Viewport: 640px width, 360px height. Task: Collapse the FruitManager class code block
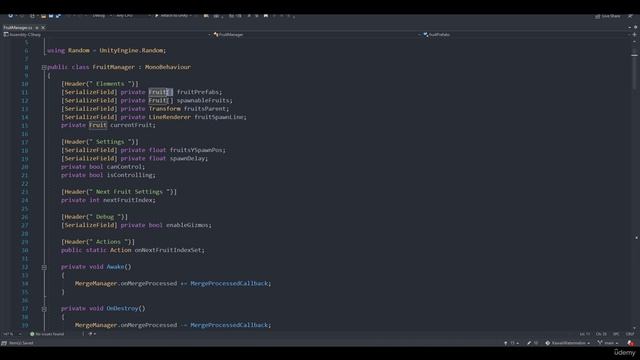coord(44,67)
